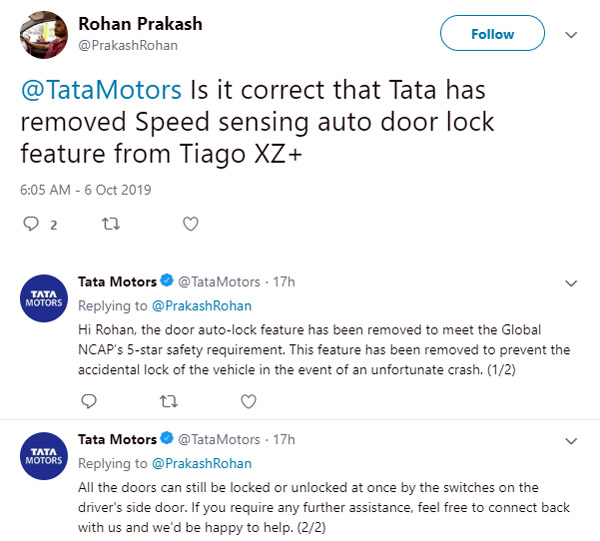The image size is (600, 541).
Task: Expand more options on Tata Motors' (1/2) reply
Action: (571, 283)
